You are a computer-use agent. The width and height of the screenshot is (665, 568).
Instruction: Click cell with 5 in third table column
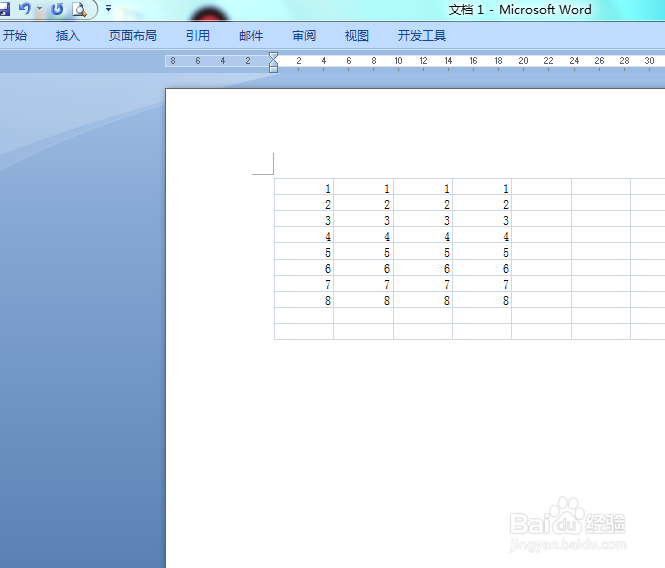click(x=423, y=252)
